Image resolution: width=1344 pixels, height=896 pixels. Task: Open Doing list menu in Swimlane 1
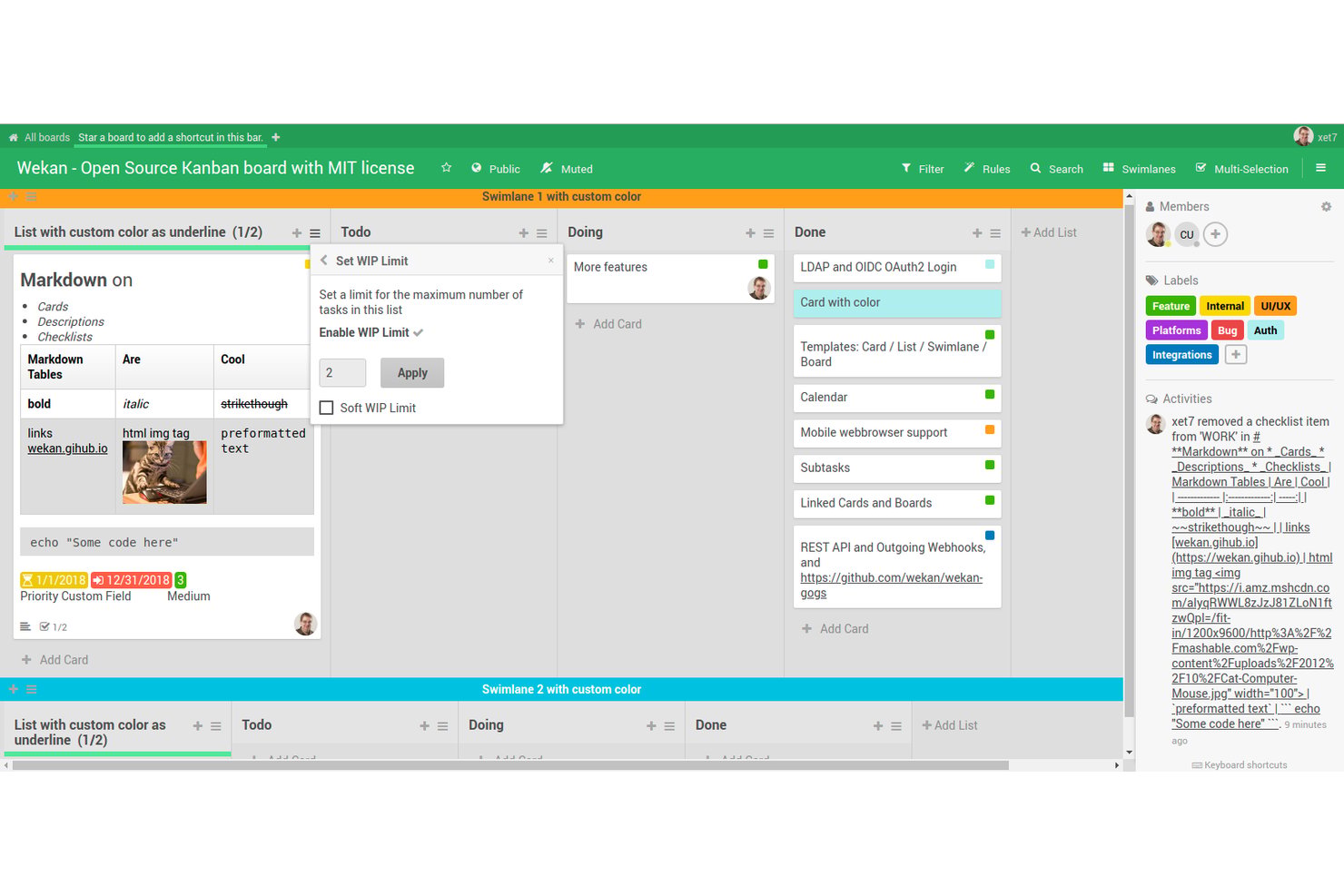click(x=769, y=233)
